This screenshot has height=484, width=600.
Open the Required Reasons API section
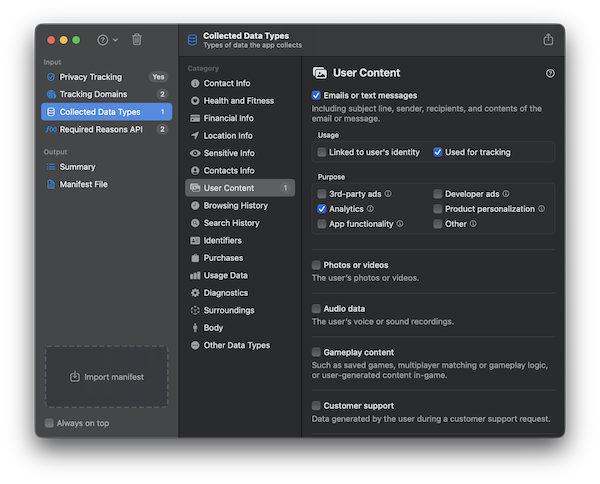[98, 129]
